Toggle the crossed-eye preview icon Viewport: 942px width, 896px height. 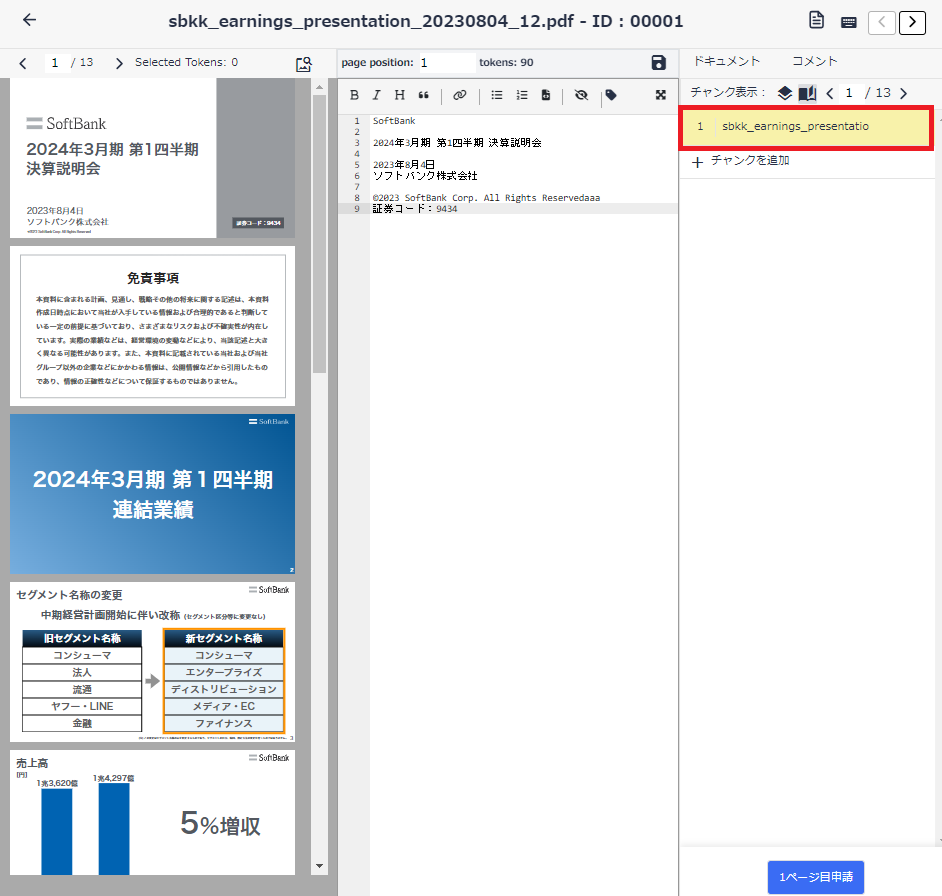point(581,95)
